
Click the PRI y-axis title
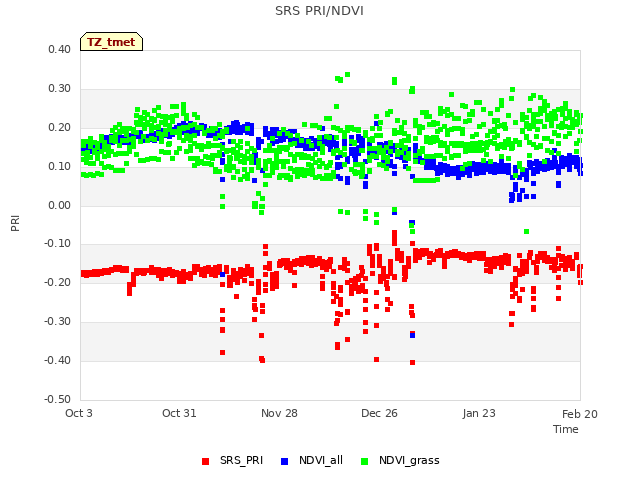tap(15, 224)
